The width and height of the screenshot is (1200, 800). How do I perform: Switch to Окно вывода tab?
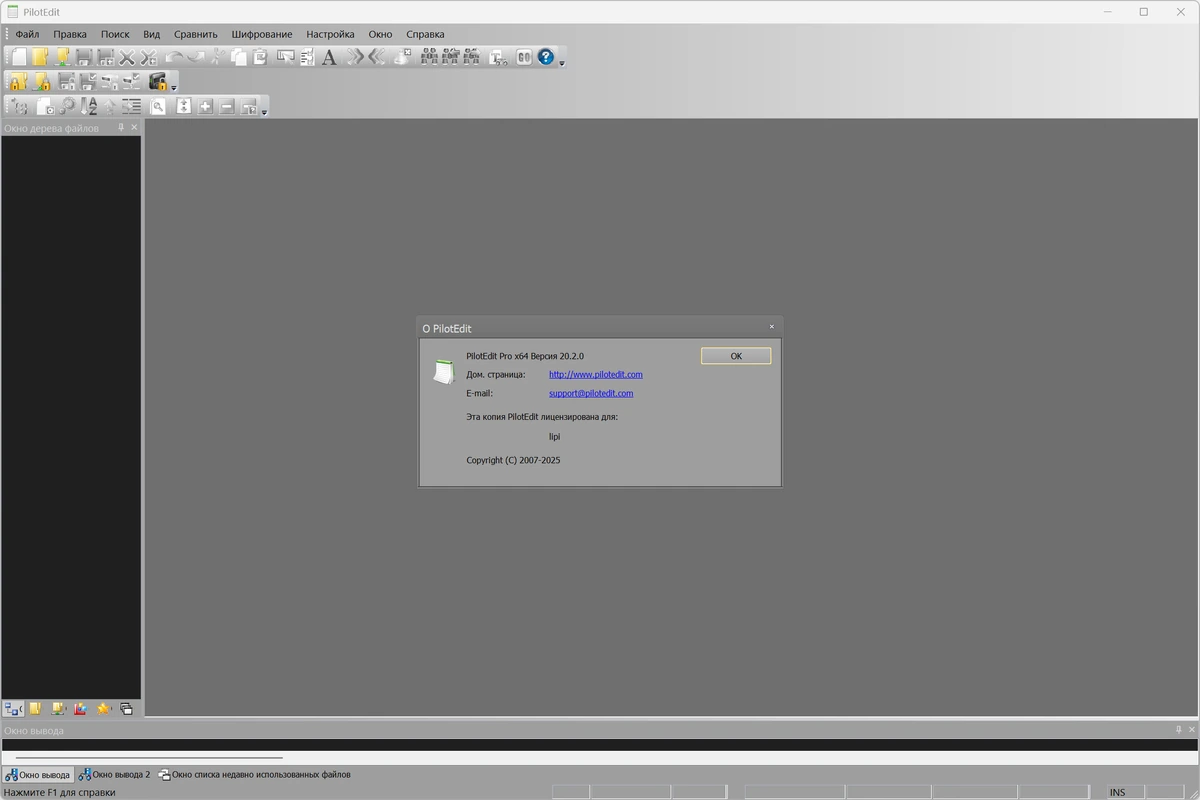pos(38,775)
